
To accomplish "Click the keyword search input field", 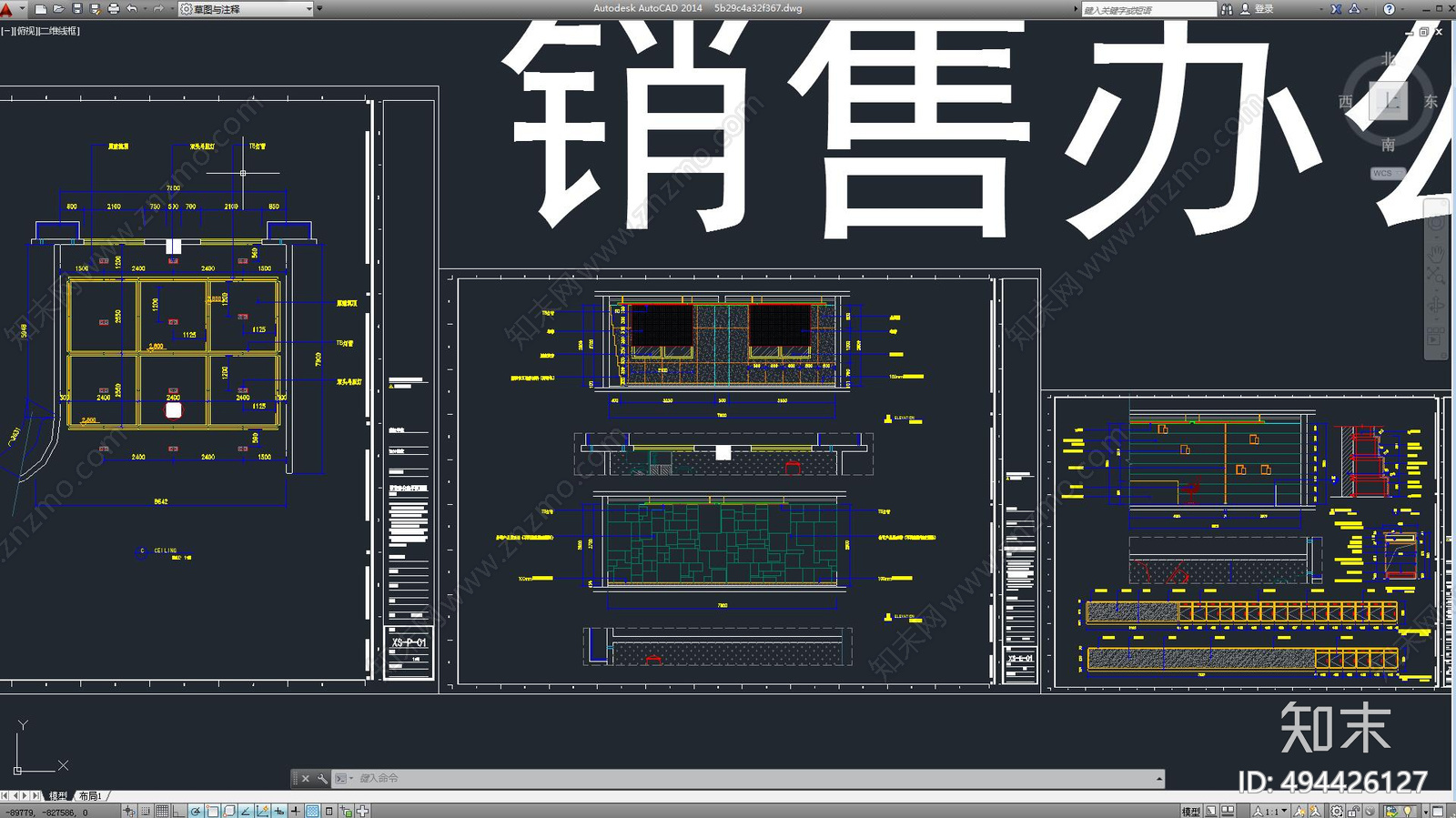I will pyautogui.click(x=1149, y=9).
